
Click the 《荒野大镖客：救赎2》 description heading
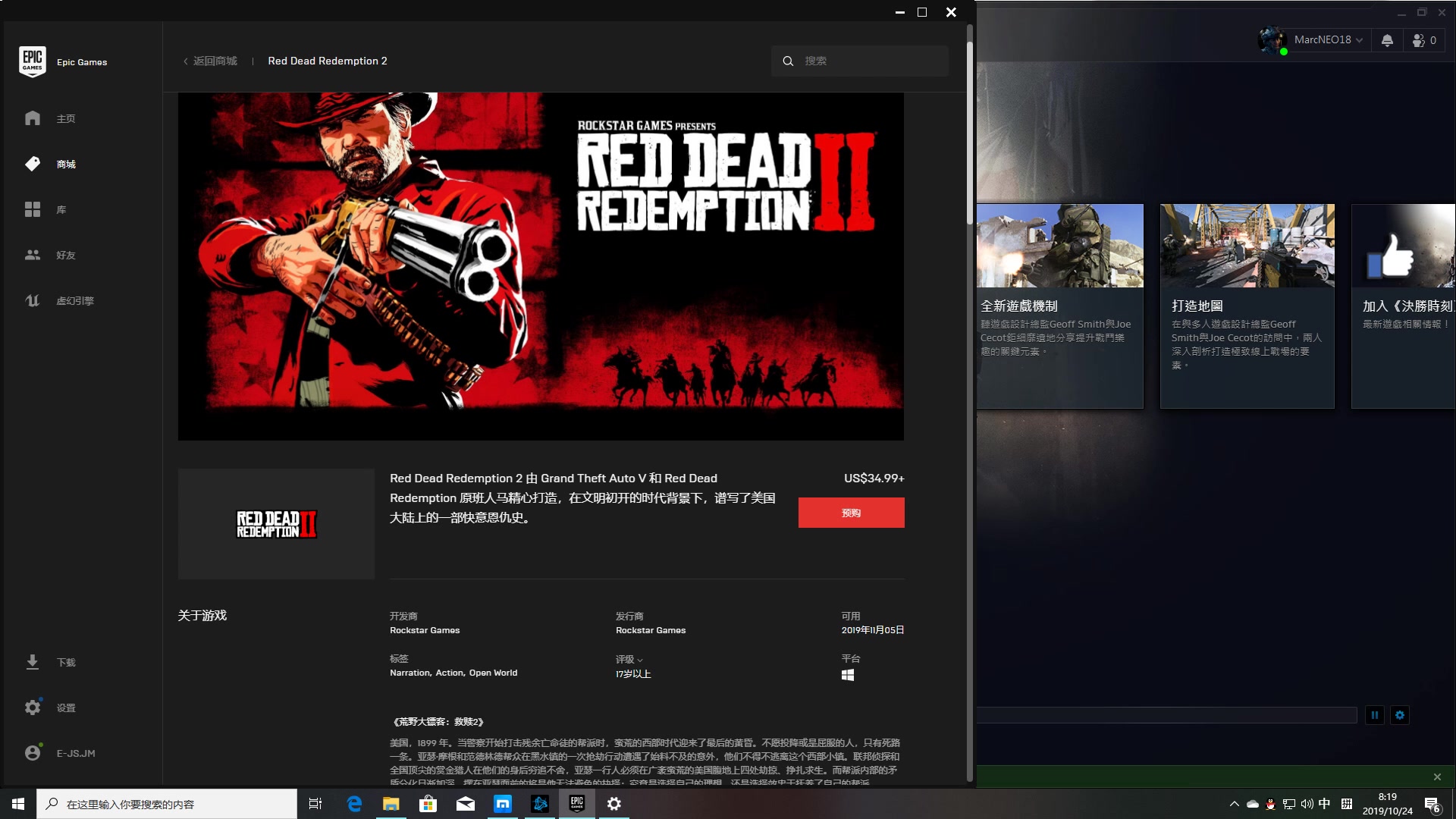pyautogui.click(x=438, y=722)
